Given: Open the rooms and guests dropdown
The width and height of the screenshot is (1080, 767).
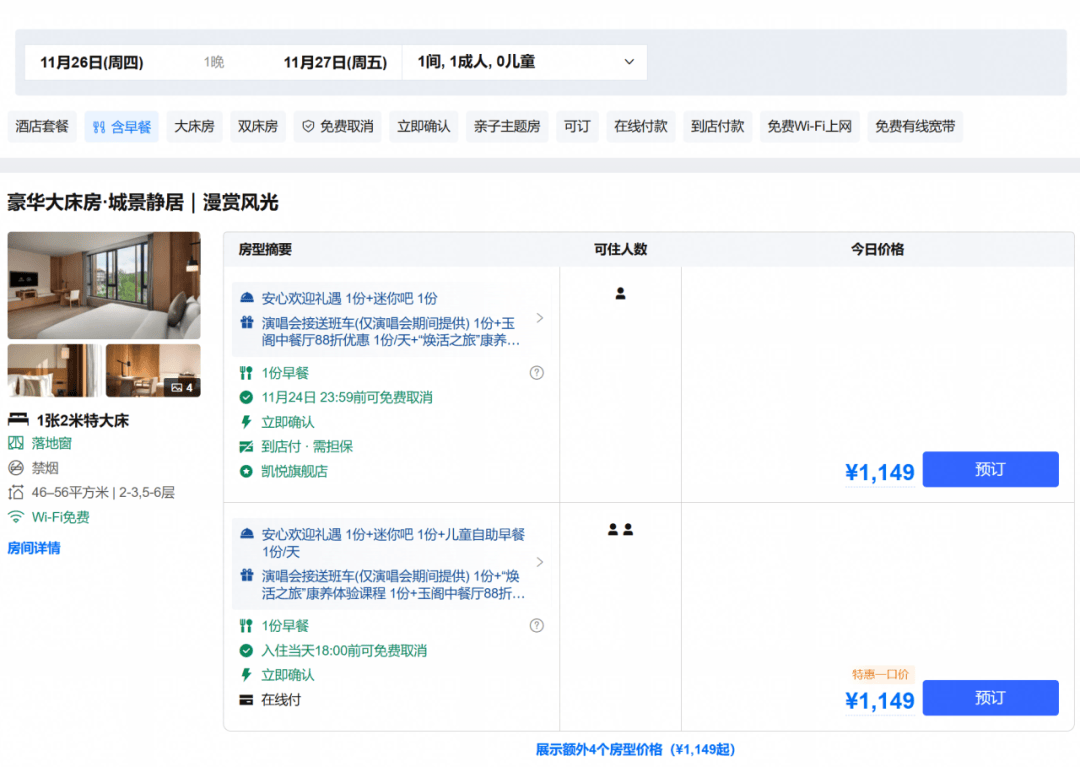Looking at the screenshot, I should [x=525, y=62].
